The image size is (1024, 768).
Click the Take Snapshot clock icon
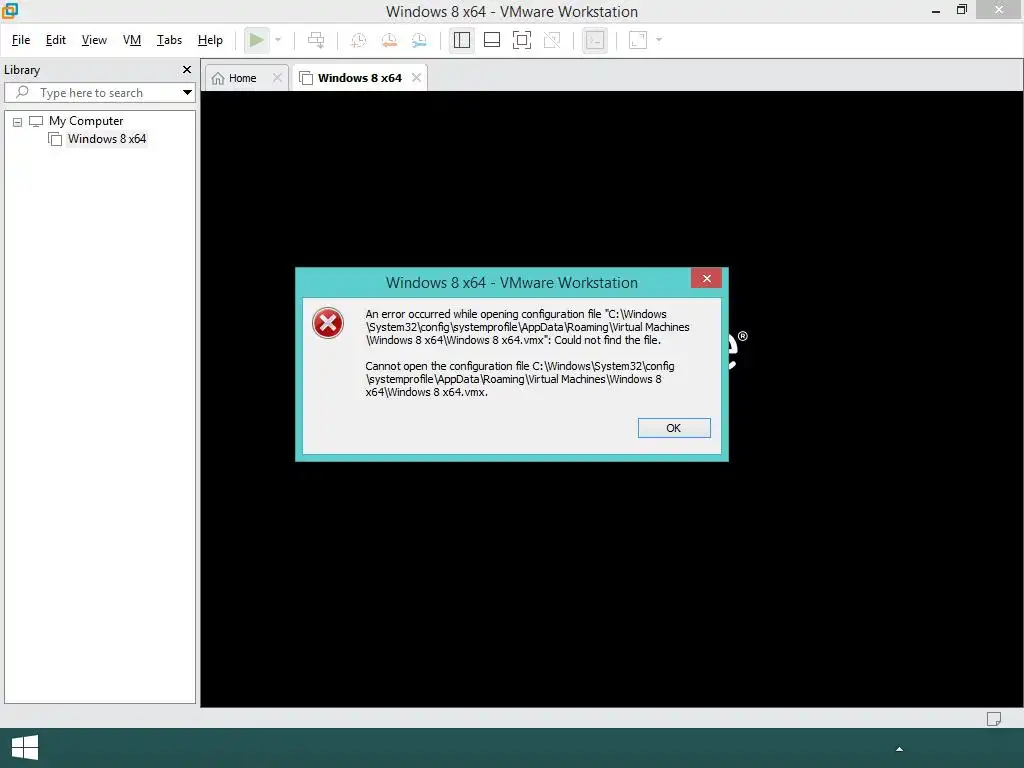359,40
